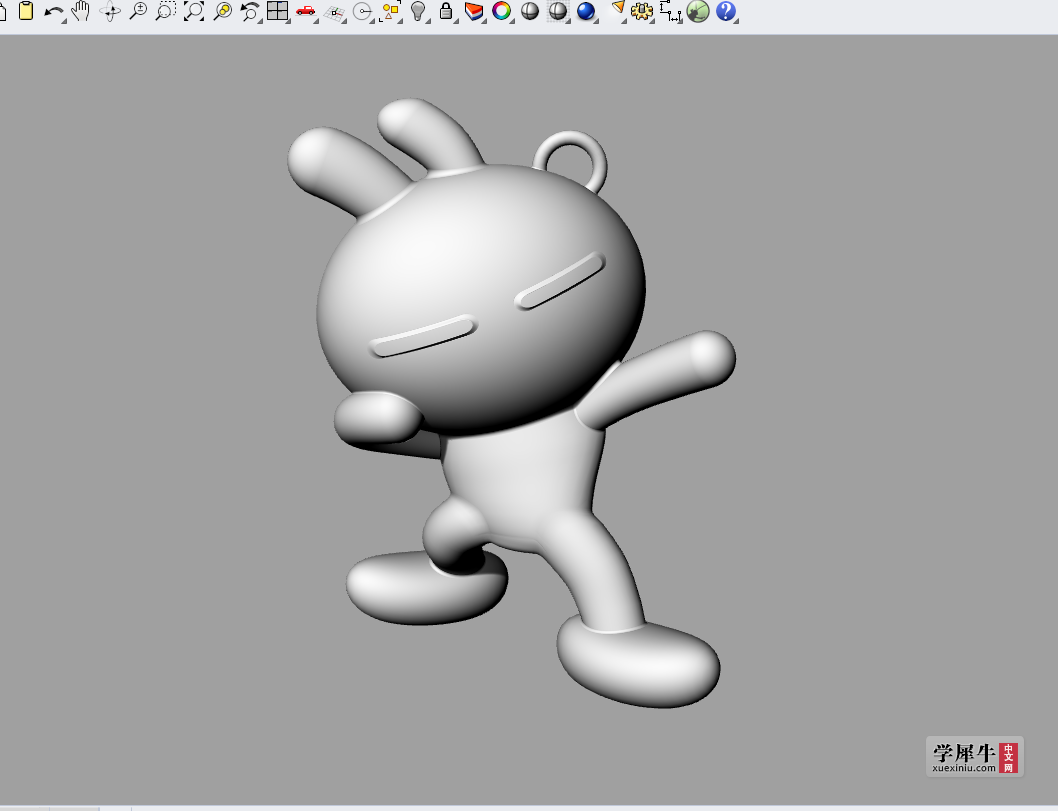Screen dimensions: 1058x811
Task: Click the lightbulb hide objects icon
Action: pyautogui.click(x=418, y=11)
